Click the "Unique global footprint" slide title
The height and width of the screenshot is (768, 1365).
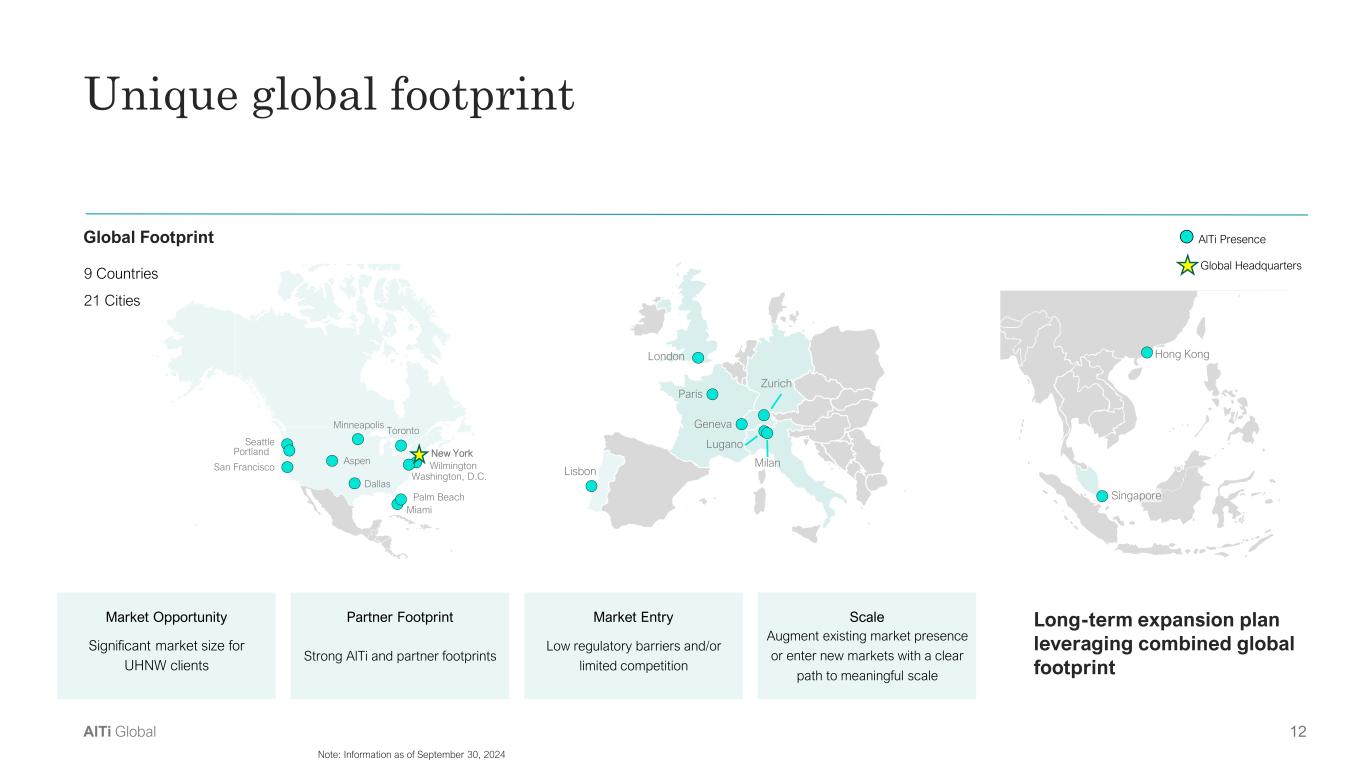pyautogui.click(x=330, y=95)
